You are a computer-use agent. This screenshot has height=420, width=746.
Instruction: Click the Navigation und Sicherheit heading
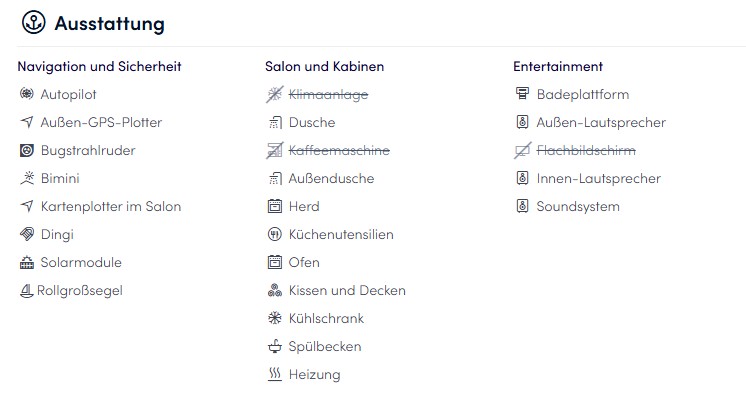click(x=99, y=67)
